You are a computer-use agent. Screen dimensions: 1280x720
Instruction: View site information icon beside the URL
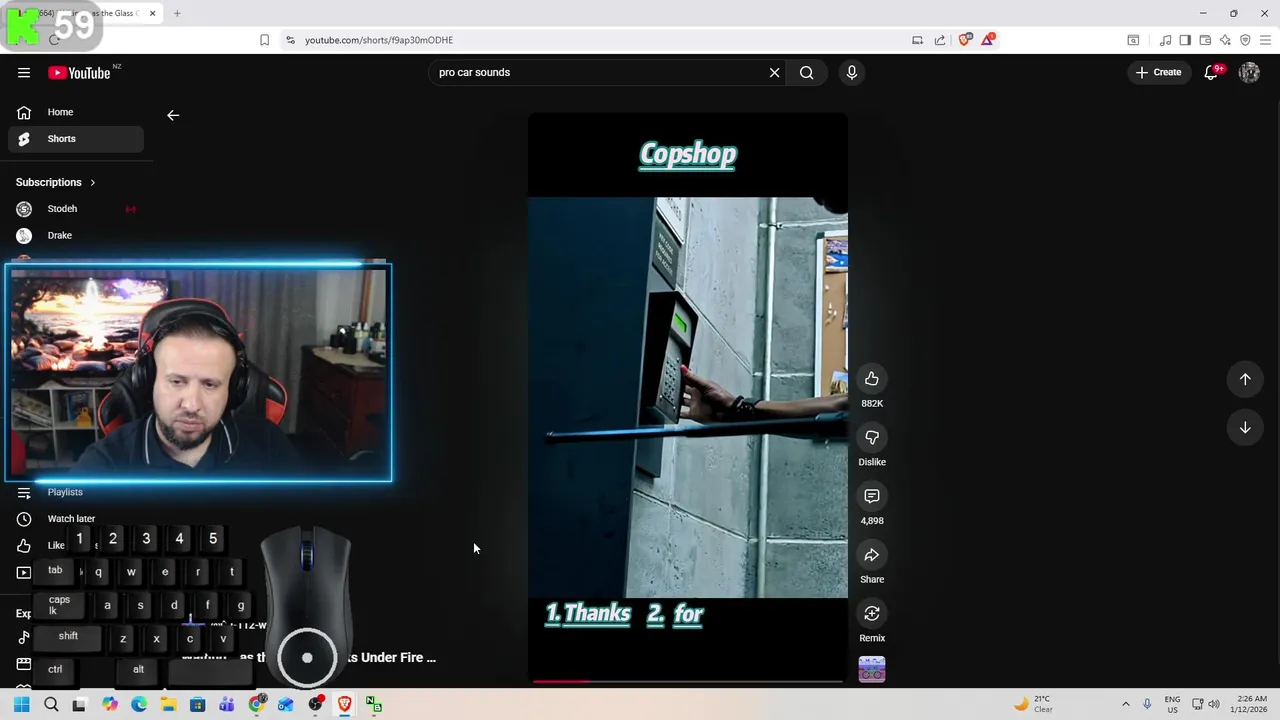290,40
